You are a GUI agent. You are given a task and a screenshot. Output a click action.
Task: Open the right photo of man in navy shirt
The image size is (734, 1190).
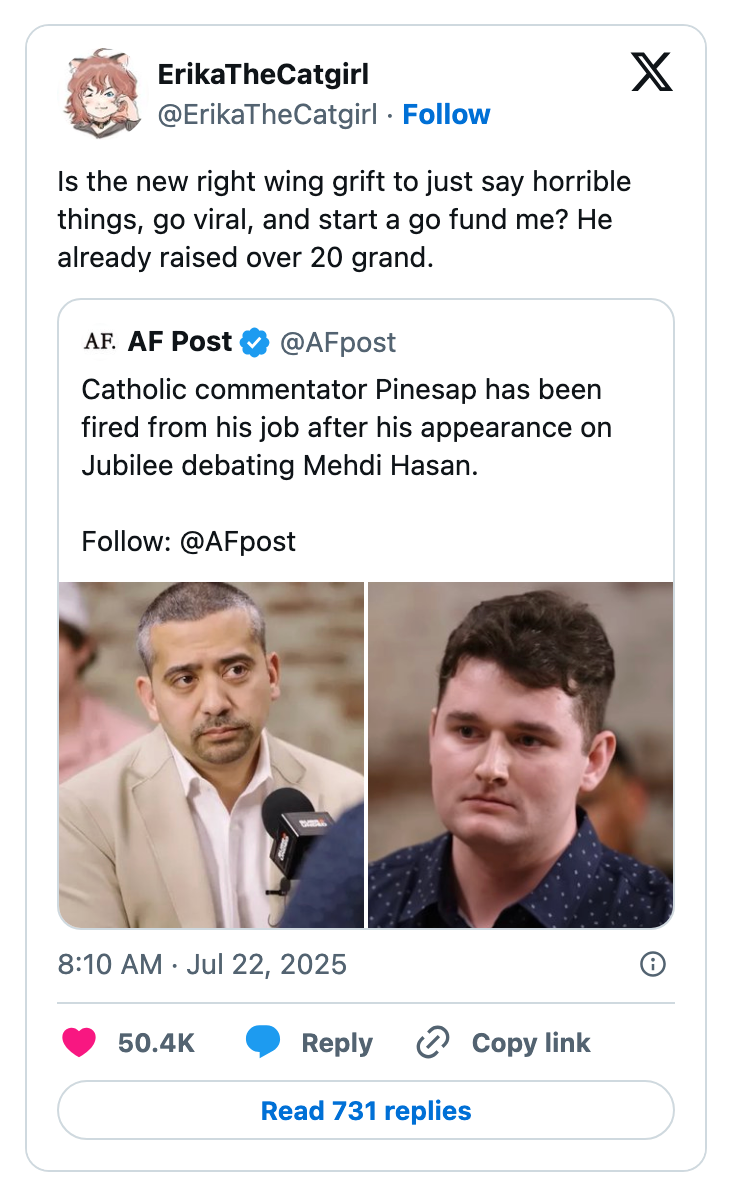tap(521, 755)
